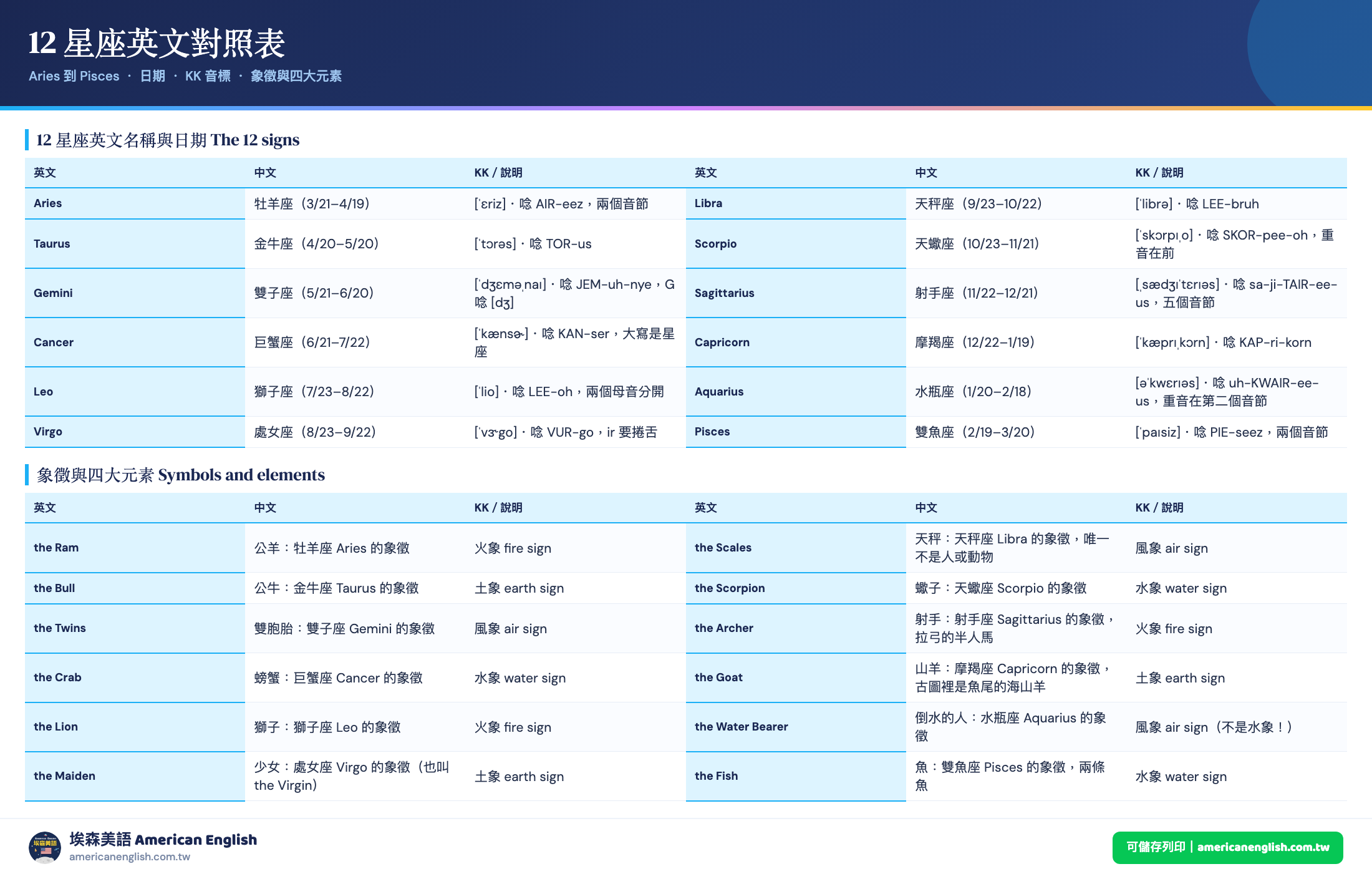Click 牡羊座（3/21–4/19）date cell

(x=355, y=203)
